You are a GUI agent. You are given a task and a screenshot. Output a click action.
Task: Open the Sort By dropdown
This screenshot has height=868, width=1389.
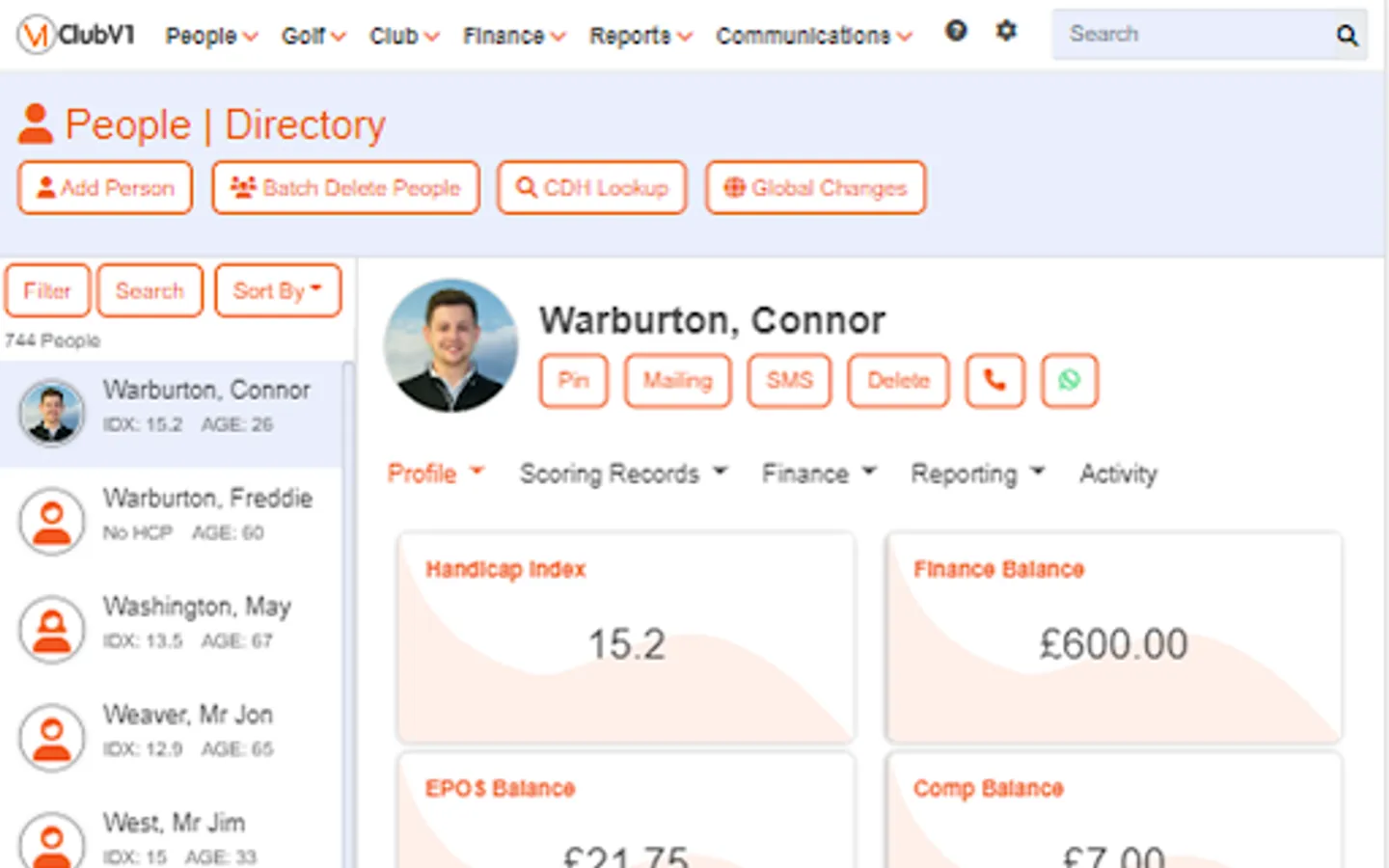pyautogui.click(x=278, y=290)
